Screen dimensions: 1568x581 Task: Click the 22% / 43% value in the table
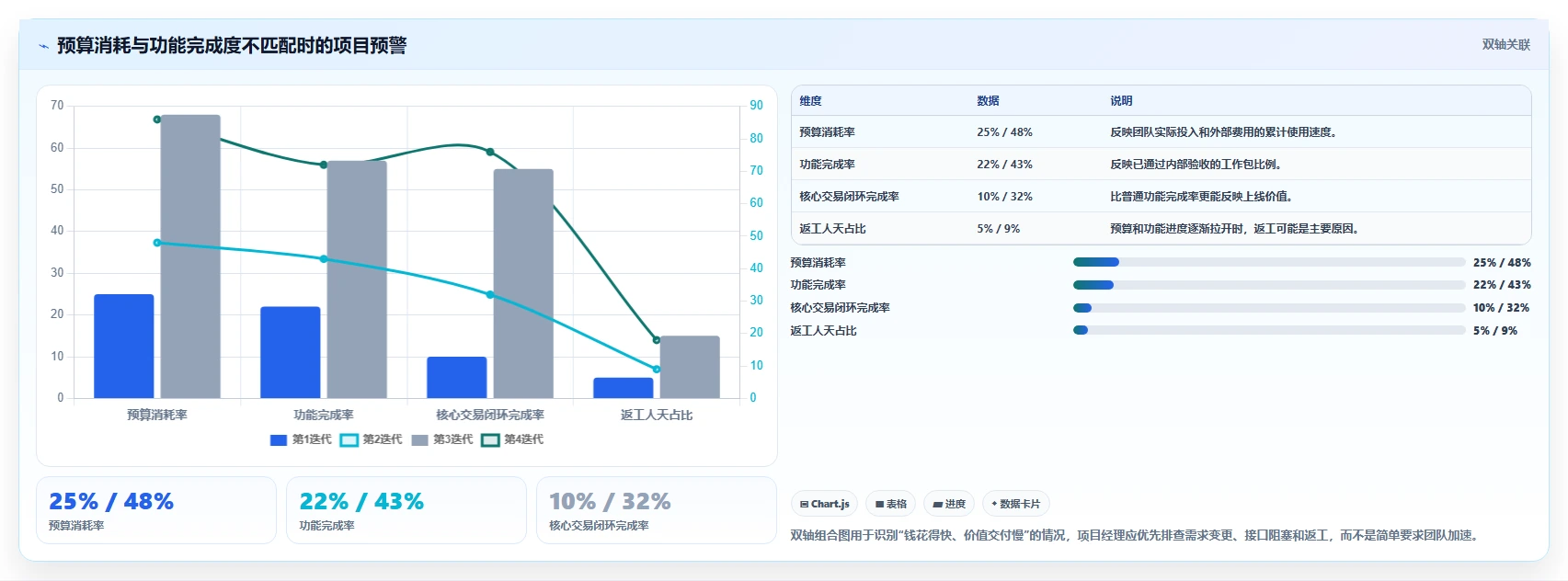click(x=1004, y=165)
